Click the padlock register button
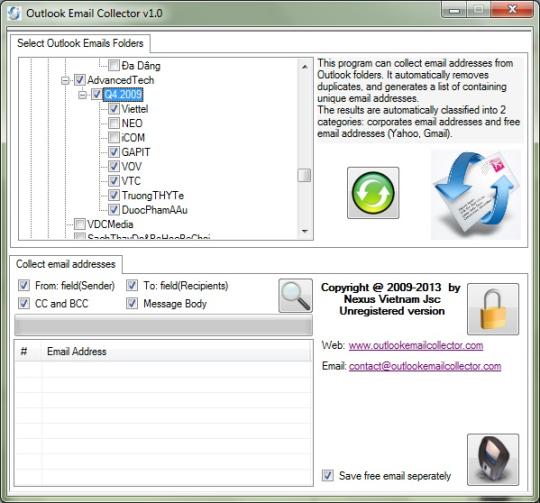The image size is (540, 503). pyautogui.click(x=493, y=309)
